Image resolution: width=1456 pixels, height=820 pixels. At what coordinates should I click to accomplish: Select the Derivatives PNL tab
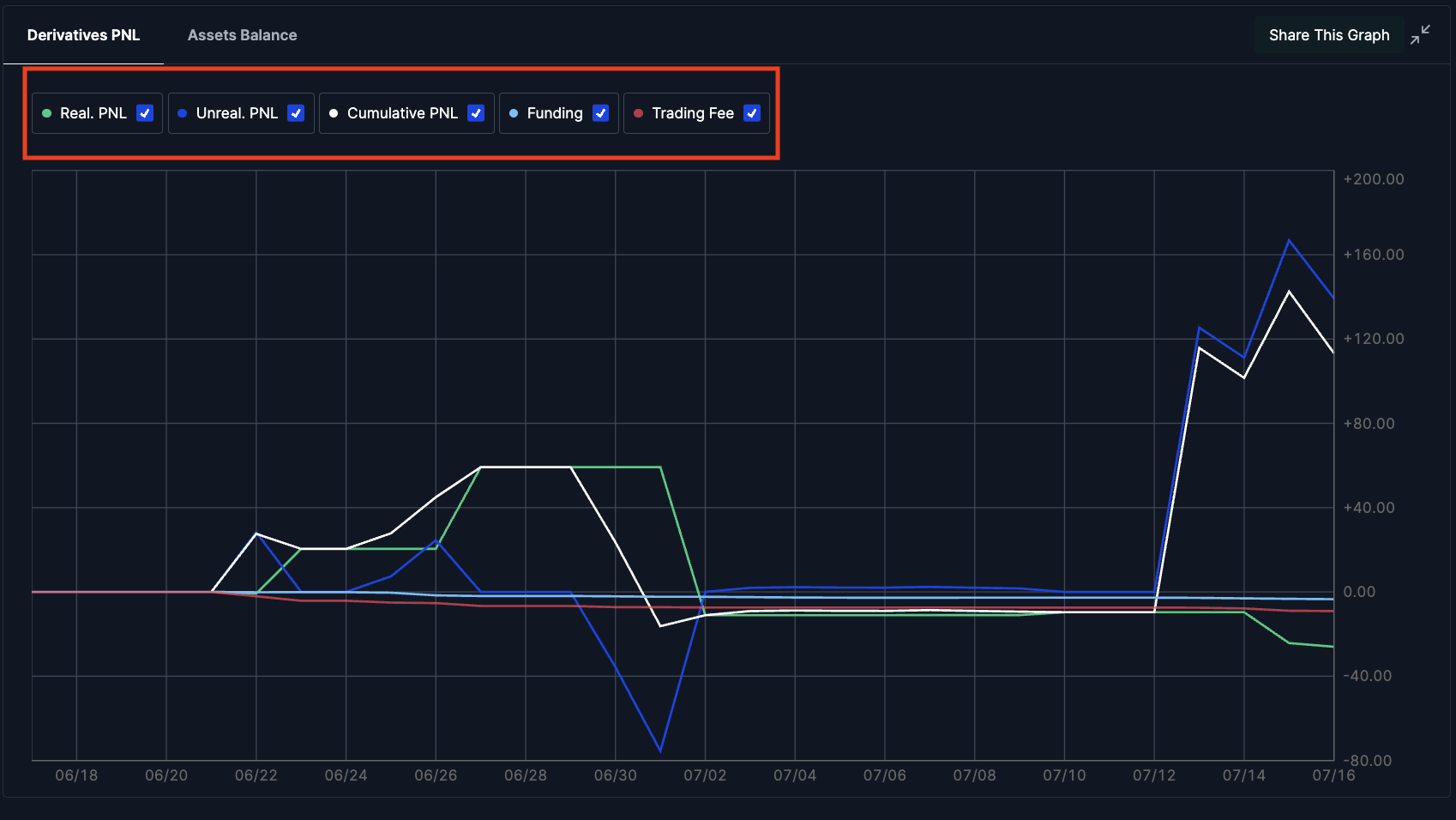tap(83, 35)
